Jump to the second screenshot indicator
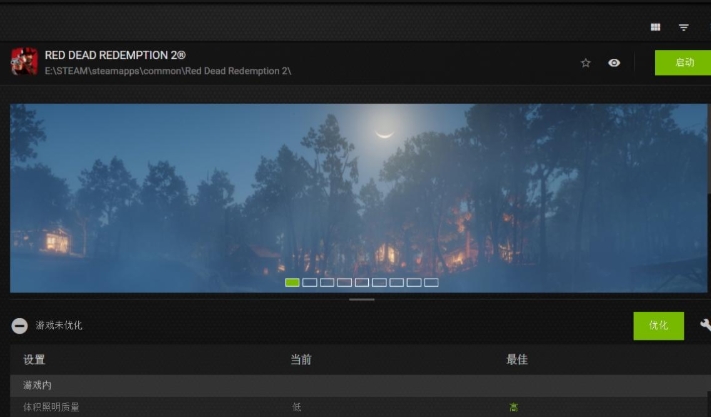The image size is (711, 417). coord(310,282)
